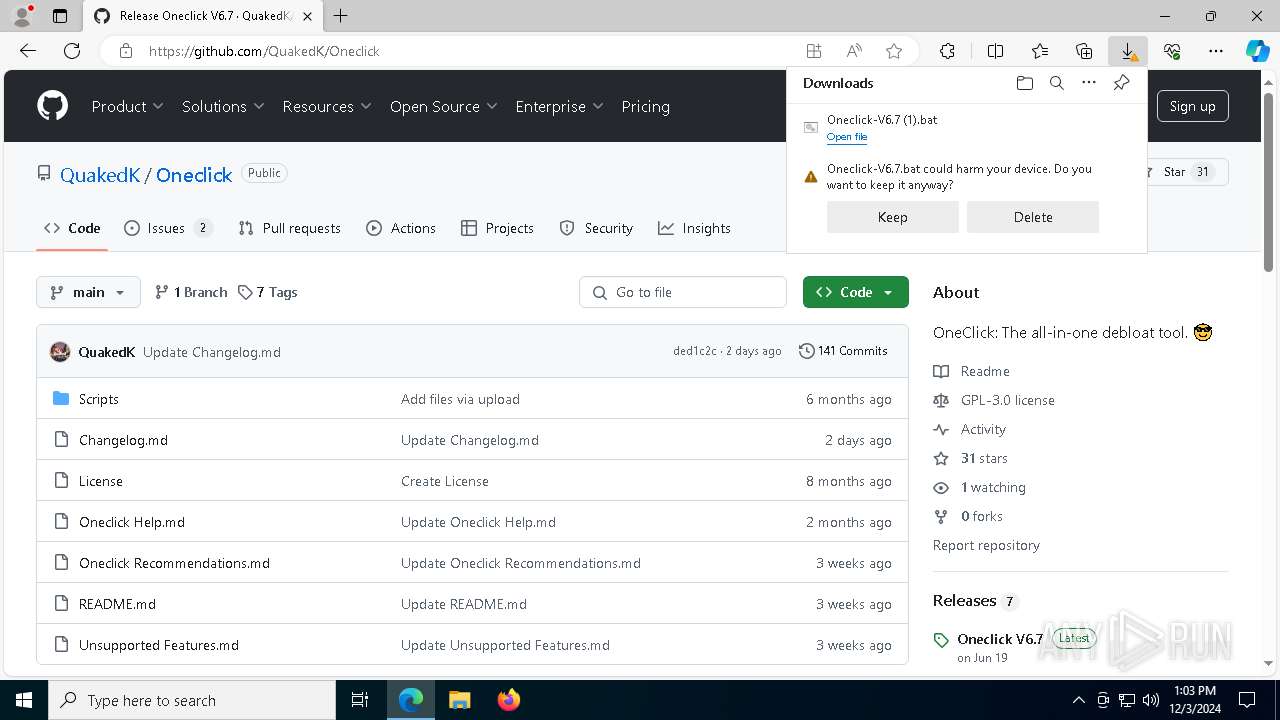Open the Edge profile icon

pyautogui.click(x=22, y=16)
